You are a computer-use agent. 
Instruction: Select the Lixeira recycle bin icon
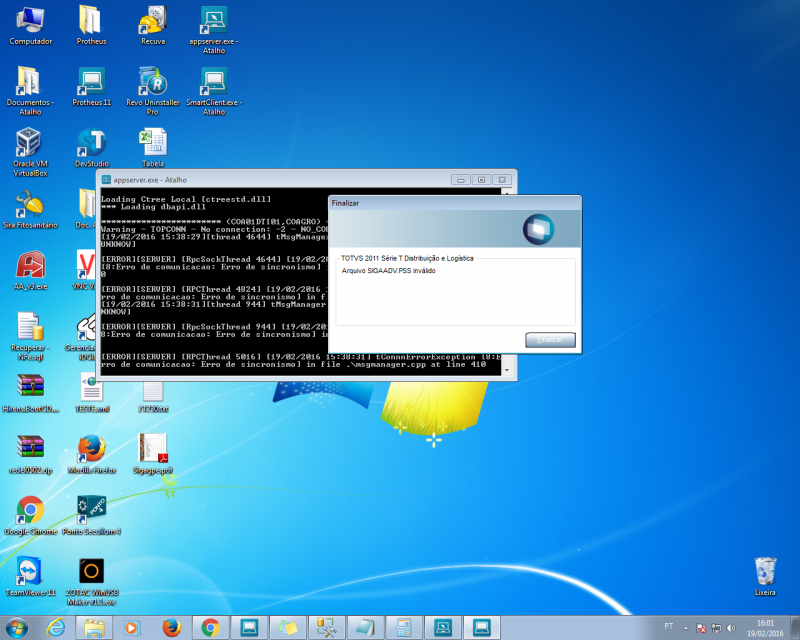click(x=765, y=577)
